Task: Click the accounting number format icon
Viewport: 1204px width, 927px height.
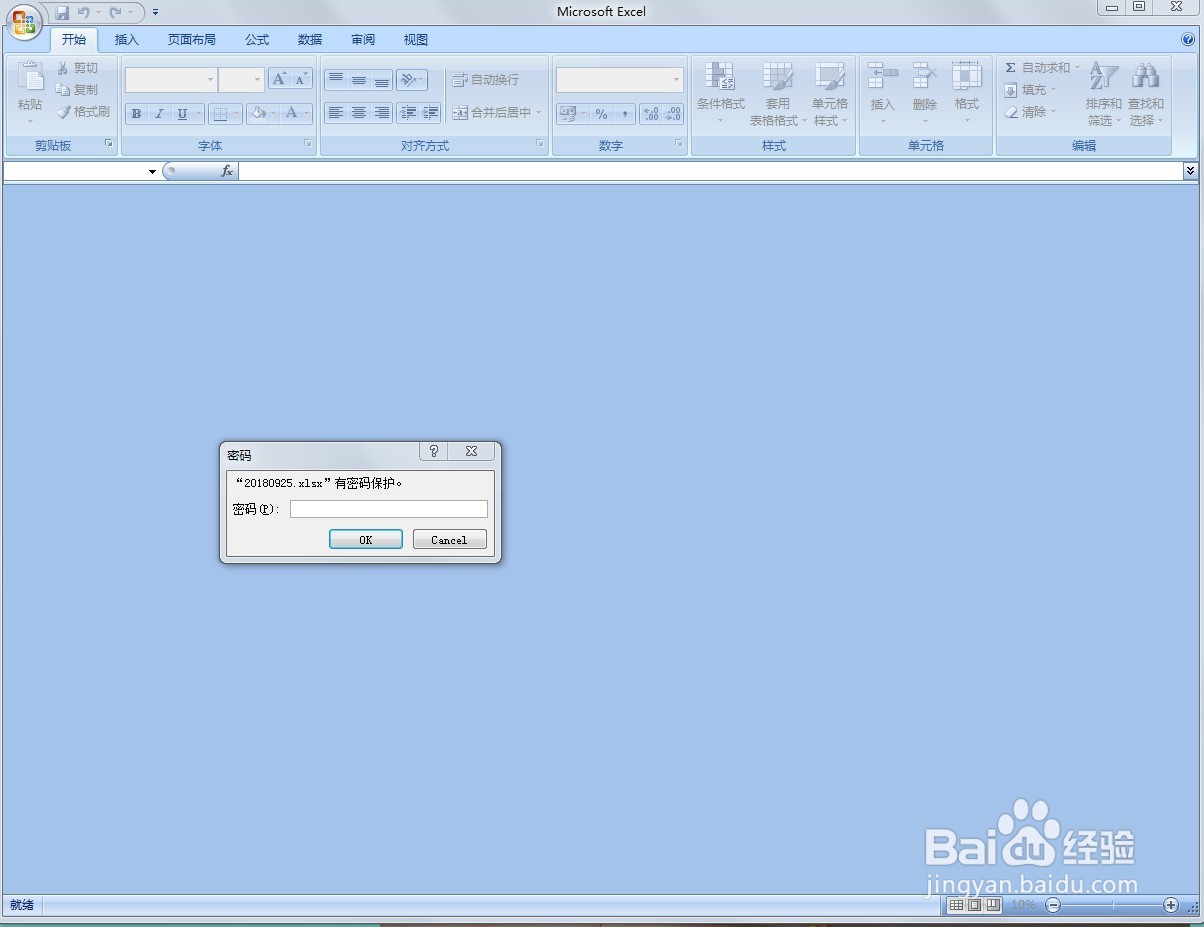Action: click(568, 114)
